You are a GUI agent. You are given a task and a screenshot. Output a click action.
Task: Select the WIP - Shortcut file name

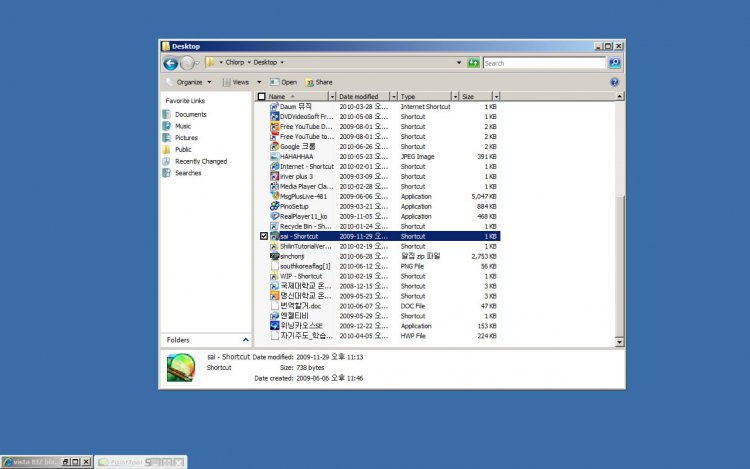click(301, 276)
